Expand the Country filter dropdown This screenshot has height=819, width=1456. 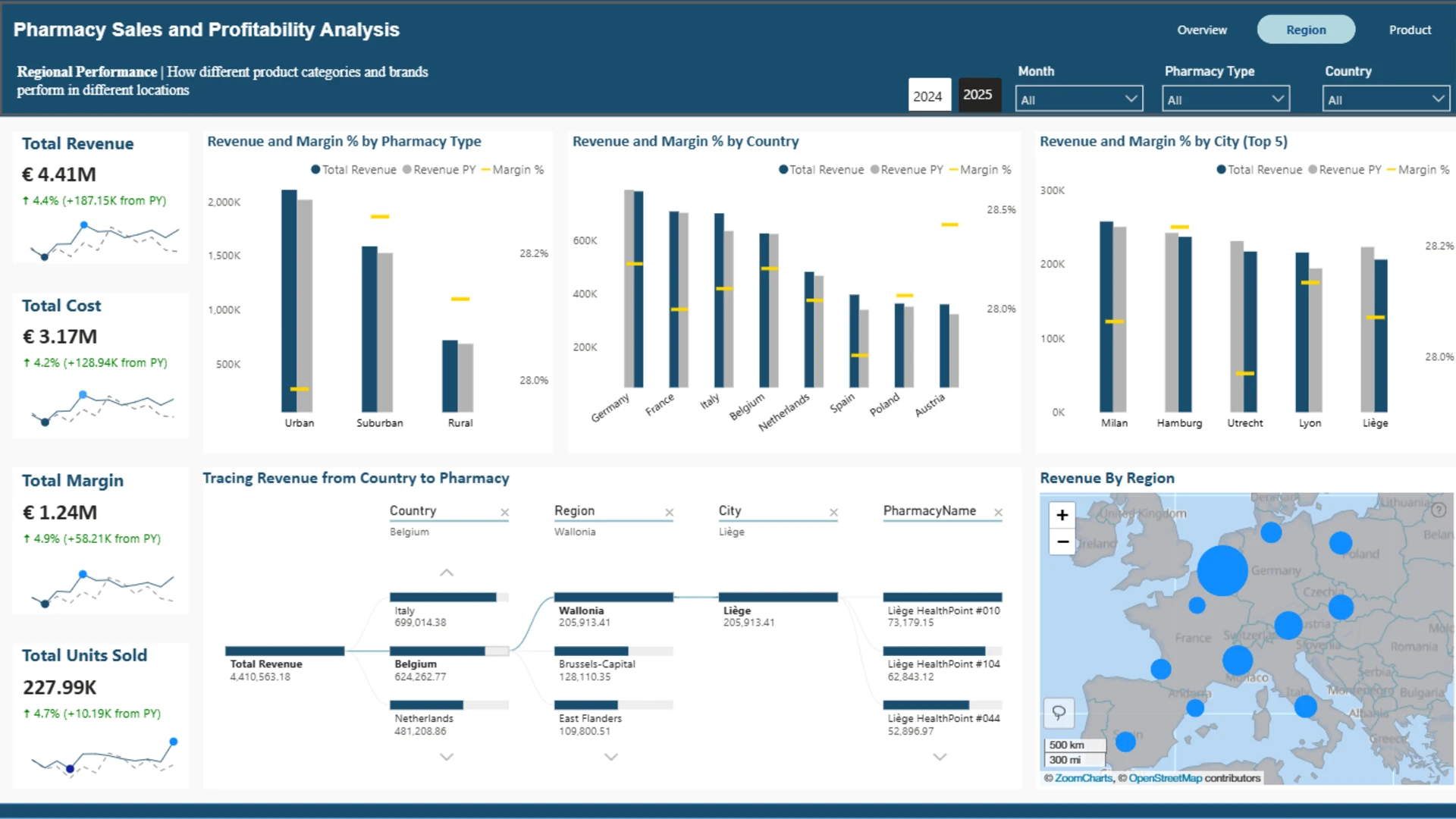pyautogui.click(x=1386, y=99)
